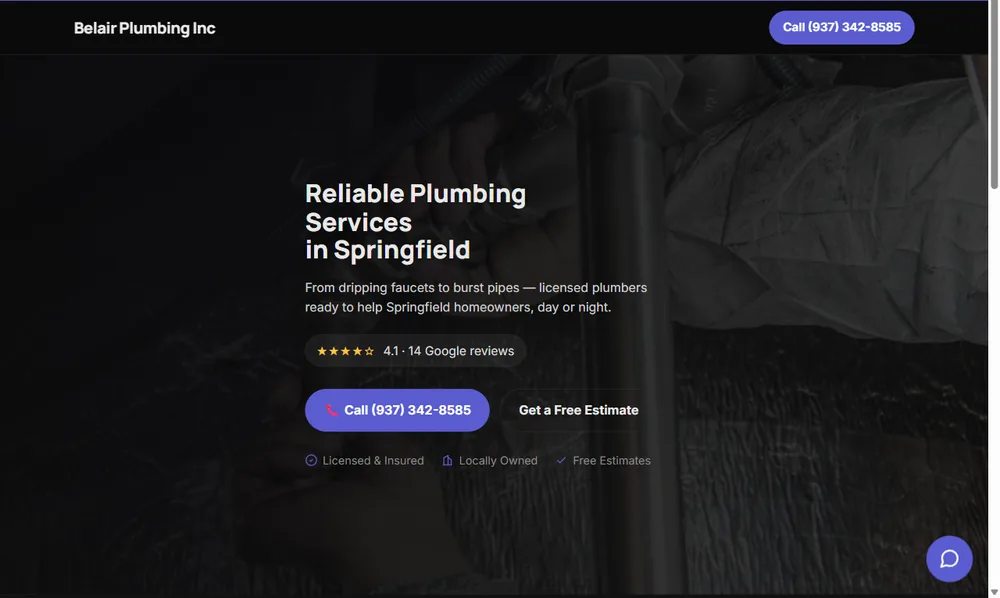Click the page vertical scrollbar thumb
This screenshot has width=1000, height=598.
pos(994,96)
